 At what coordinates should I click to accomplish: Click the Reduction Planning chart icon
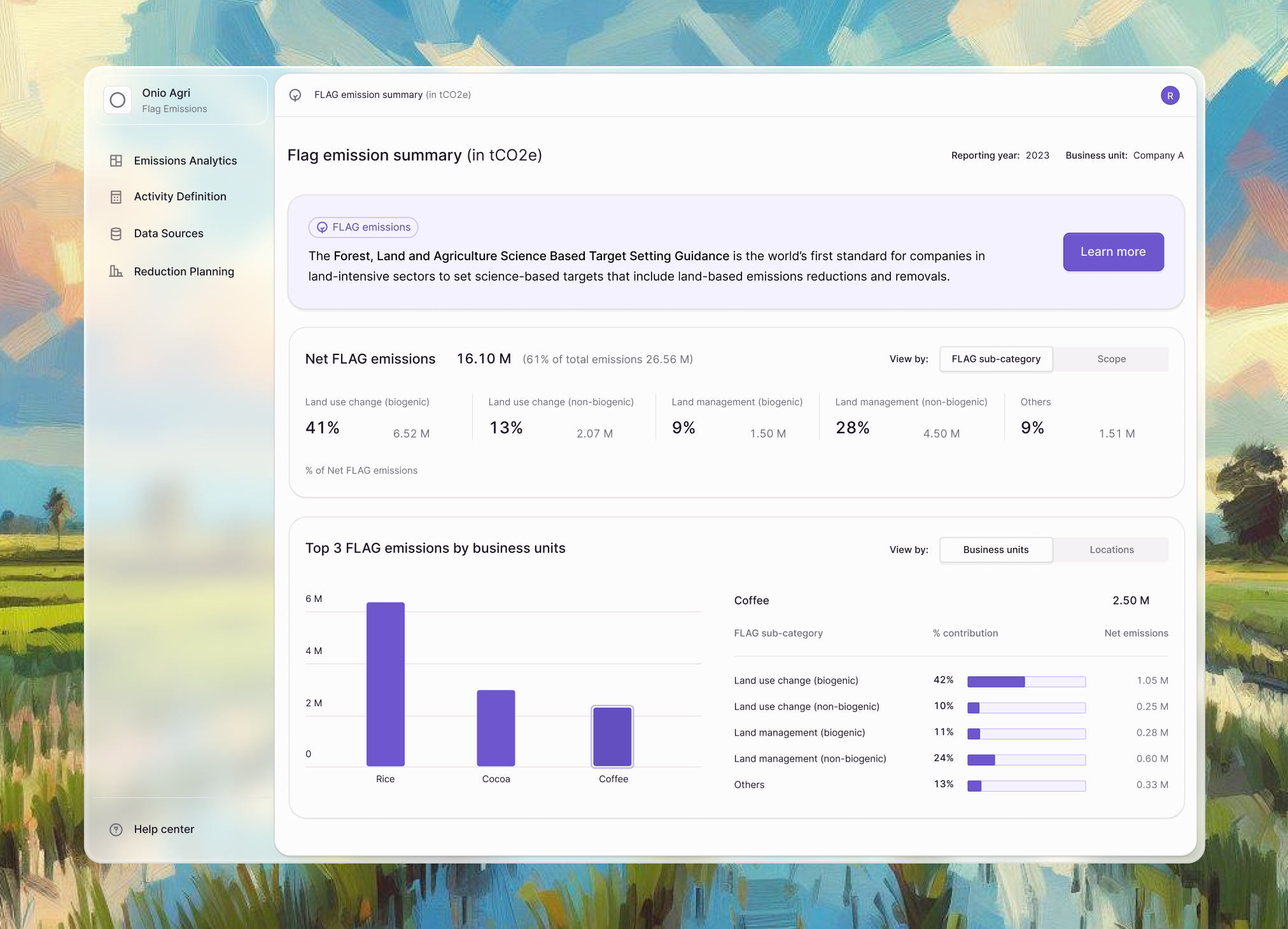tap(116, 271)
